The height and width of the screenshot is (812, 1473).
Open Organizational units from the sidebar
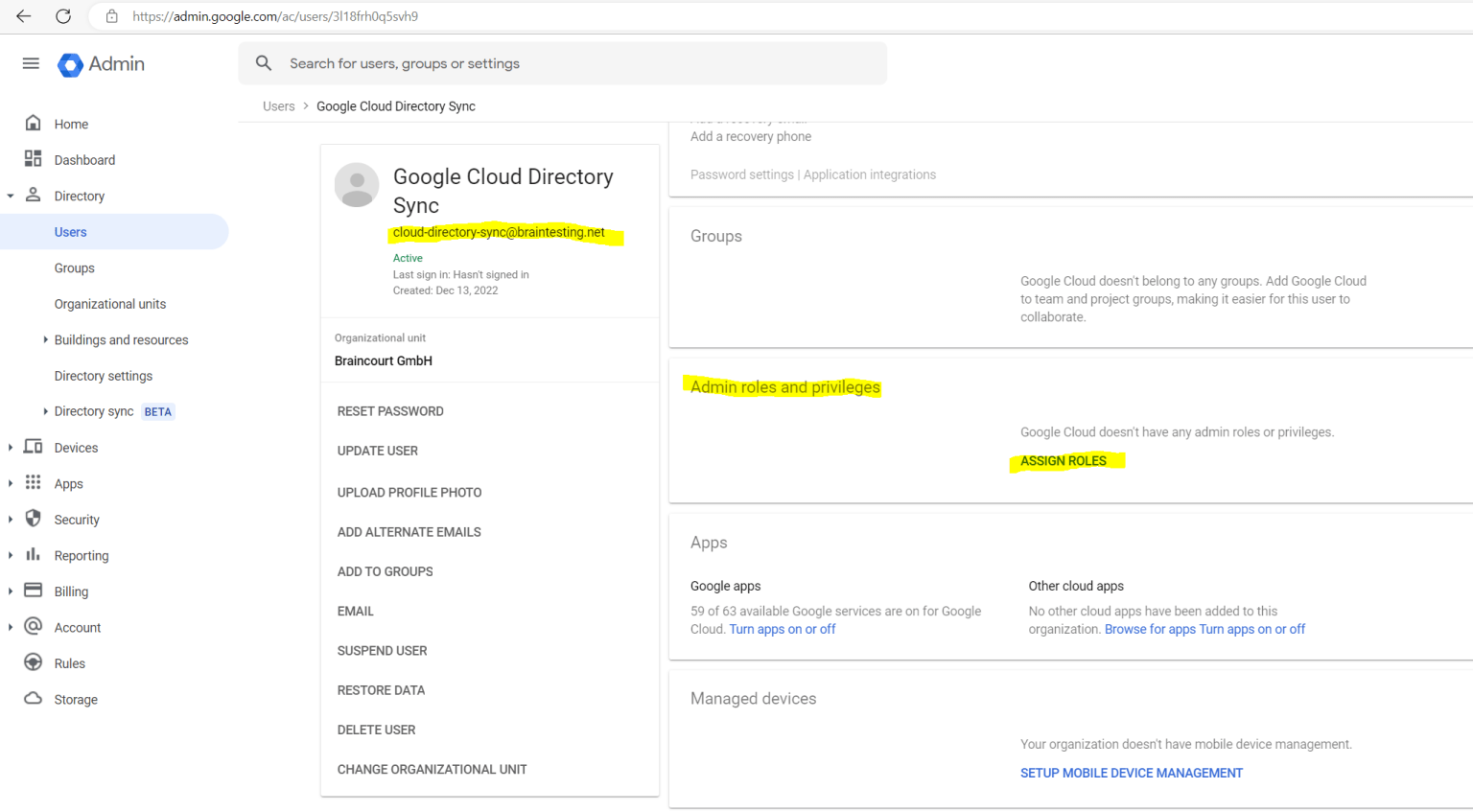point(109,303)
